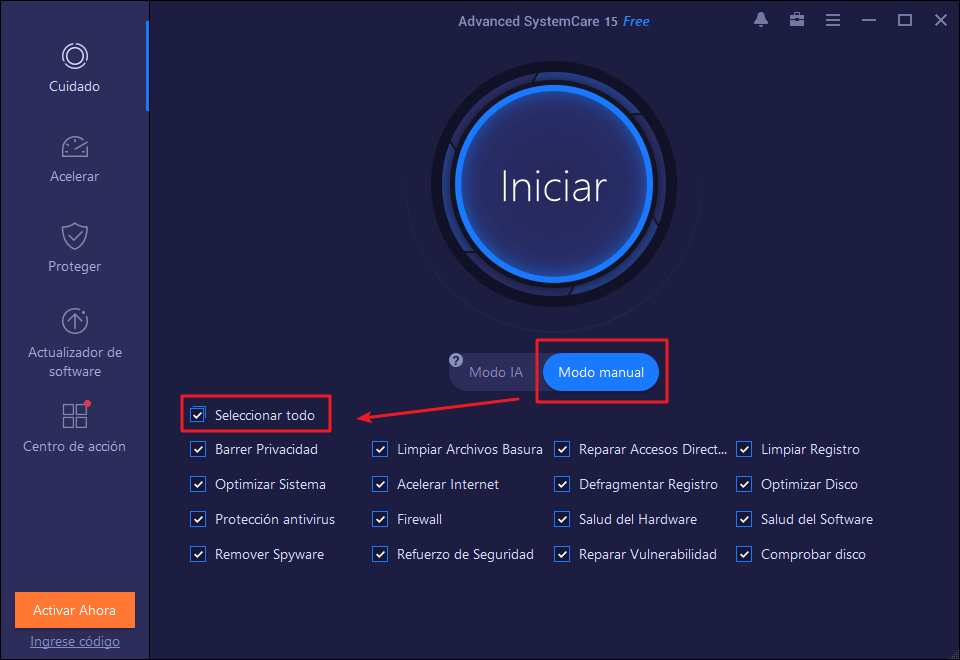Switch to Modo IA
Screen dimensions: 960x660
496,372
